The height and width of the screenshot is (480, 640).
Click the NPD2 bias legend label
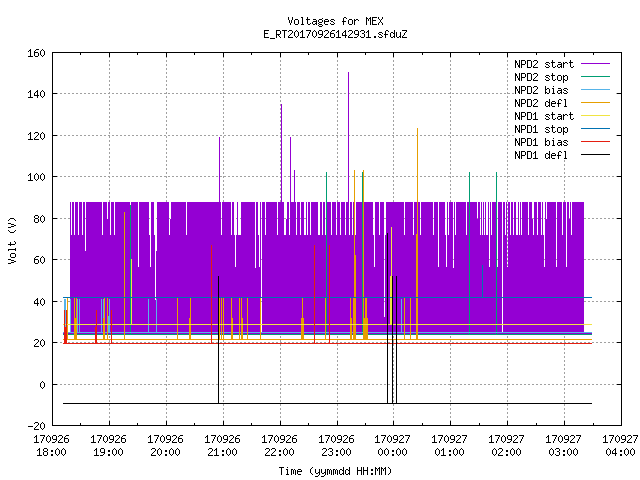[541, 90]
